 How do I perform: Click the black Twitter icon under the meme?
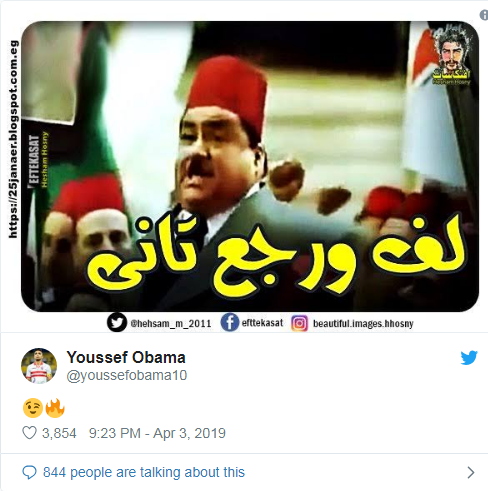point(117,322)
